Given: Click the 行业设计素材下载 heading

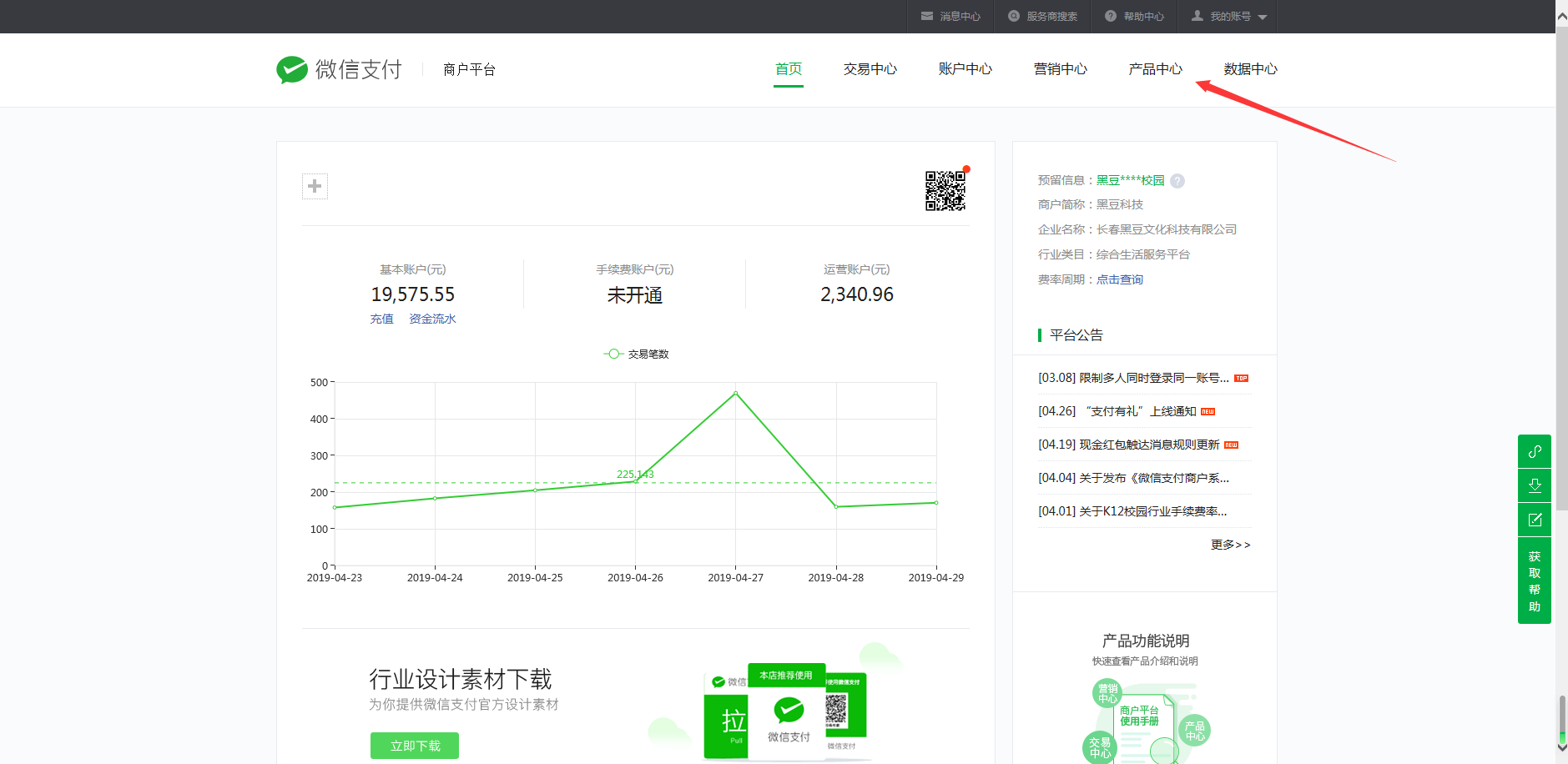Looking at the screenshot, I should (x=461, y=679).
